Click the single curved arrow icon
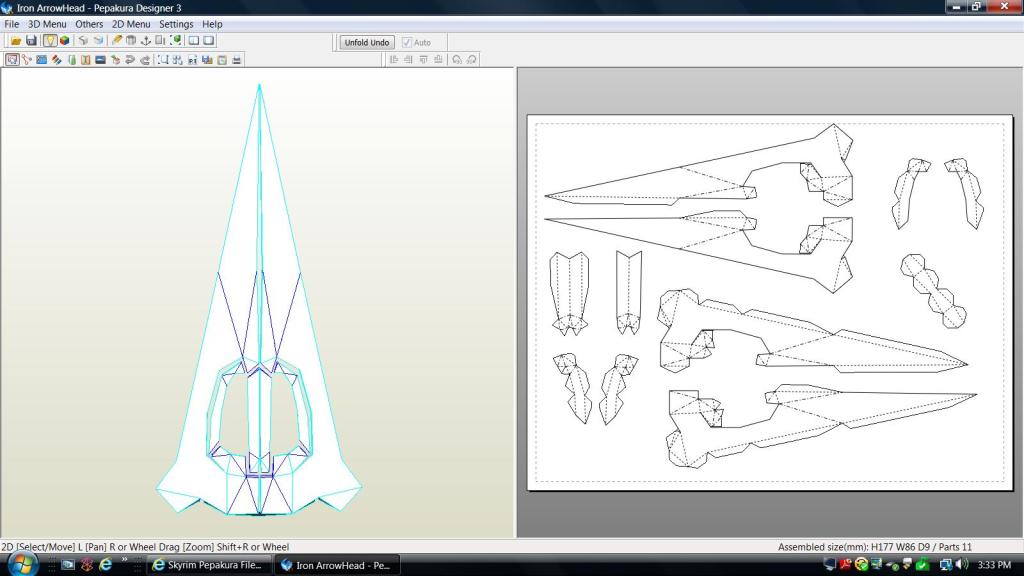The width and height of the screenshot is (1024, 576). click(145, 59)
